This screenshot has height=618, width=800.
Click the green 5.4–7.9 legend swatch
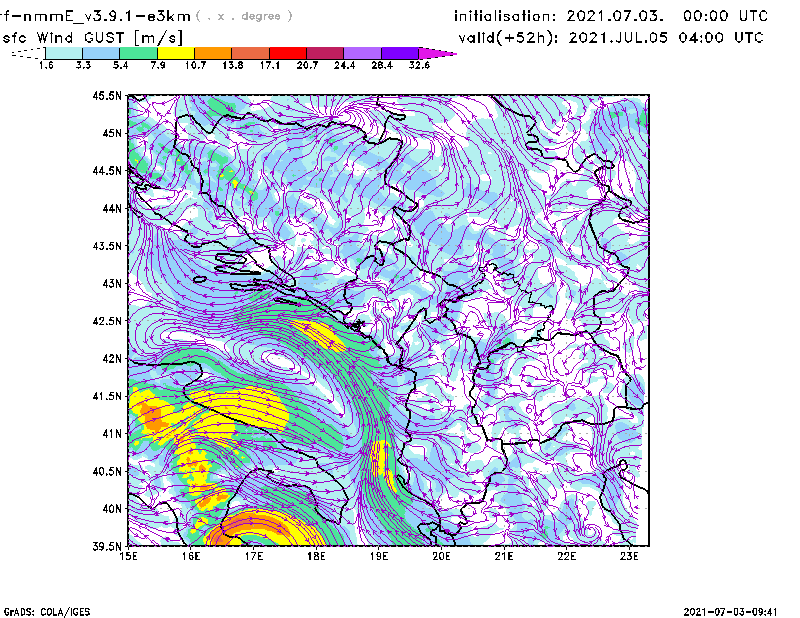(x=138, y=53)
